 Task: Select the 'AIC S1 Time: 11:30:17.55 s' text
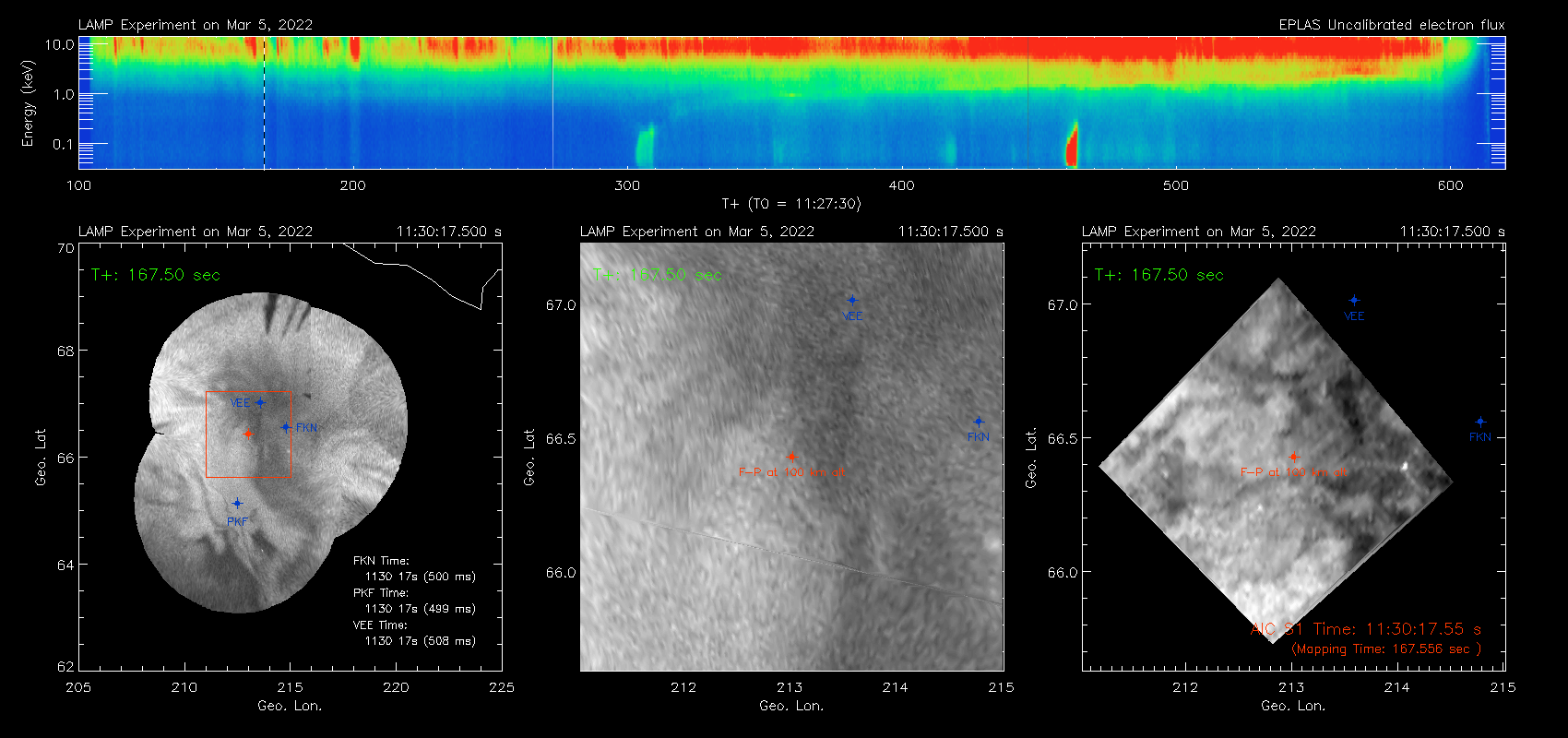pyautogui.click(x=1366, y=629)
